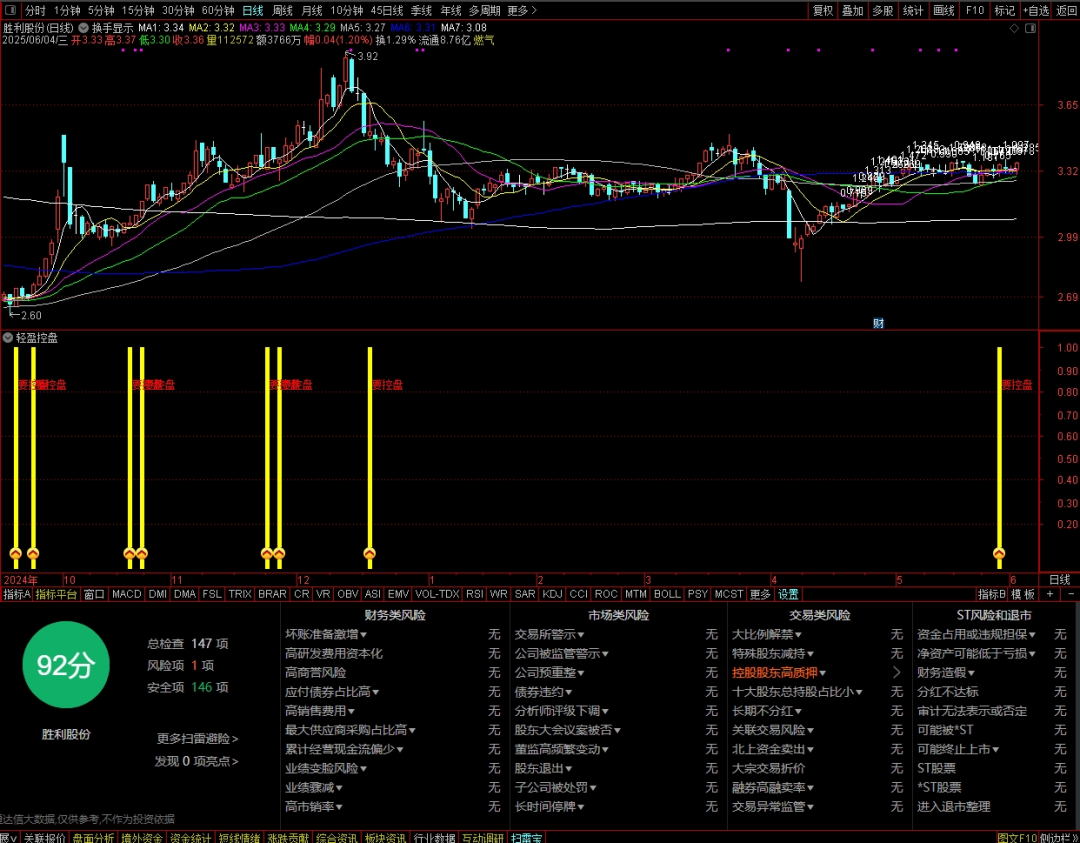Click the diamond icon above the price chart
The height and width of the screenshot is (843, 1080).
(x=1014, y=28)
